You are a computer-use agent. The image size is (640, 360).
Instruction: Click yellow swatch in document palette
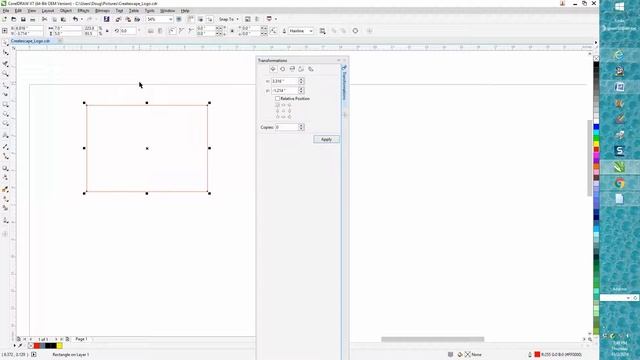point(60,346)
